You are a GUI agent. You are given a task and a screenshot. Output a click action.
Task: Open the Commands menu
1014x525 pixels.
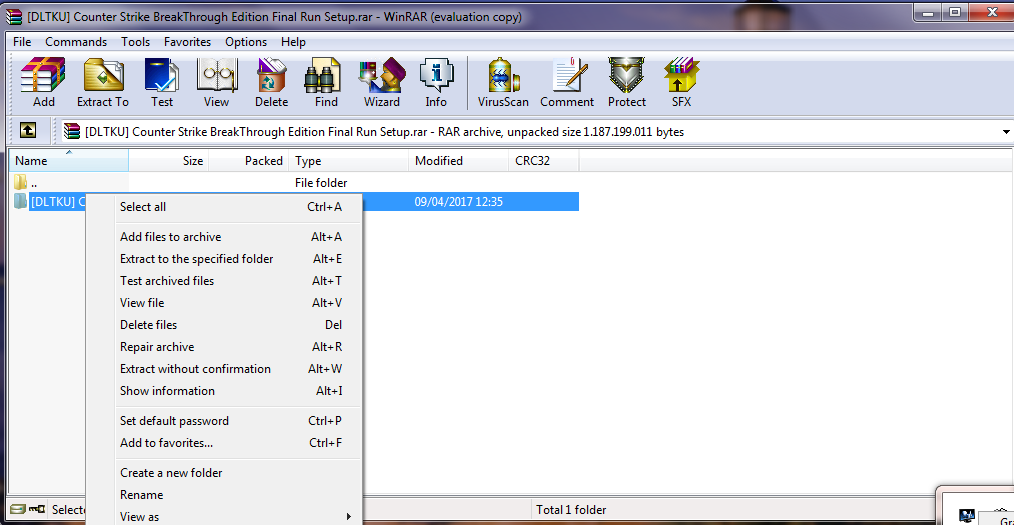(x=76, y=41)
